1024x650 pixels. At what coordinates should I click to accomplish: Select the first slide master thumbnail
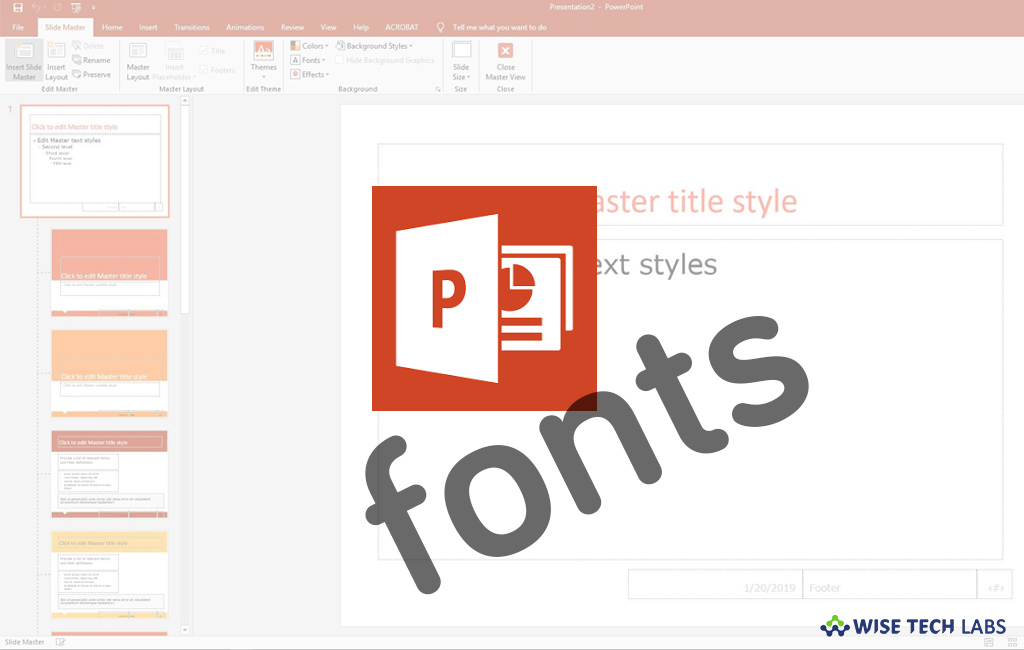coord(95,160)
